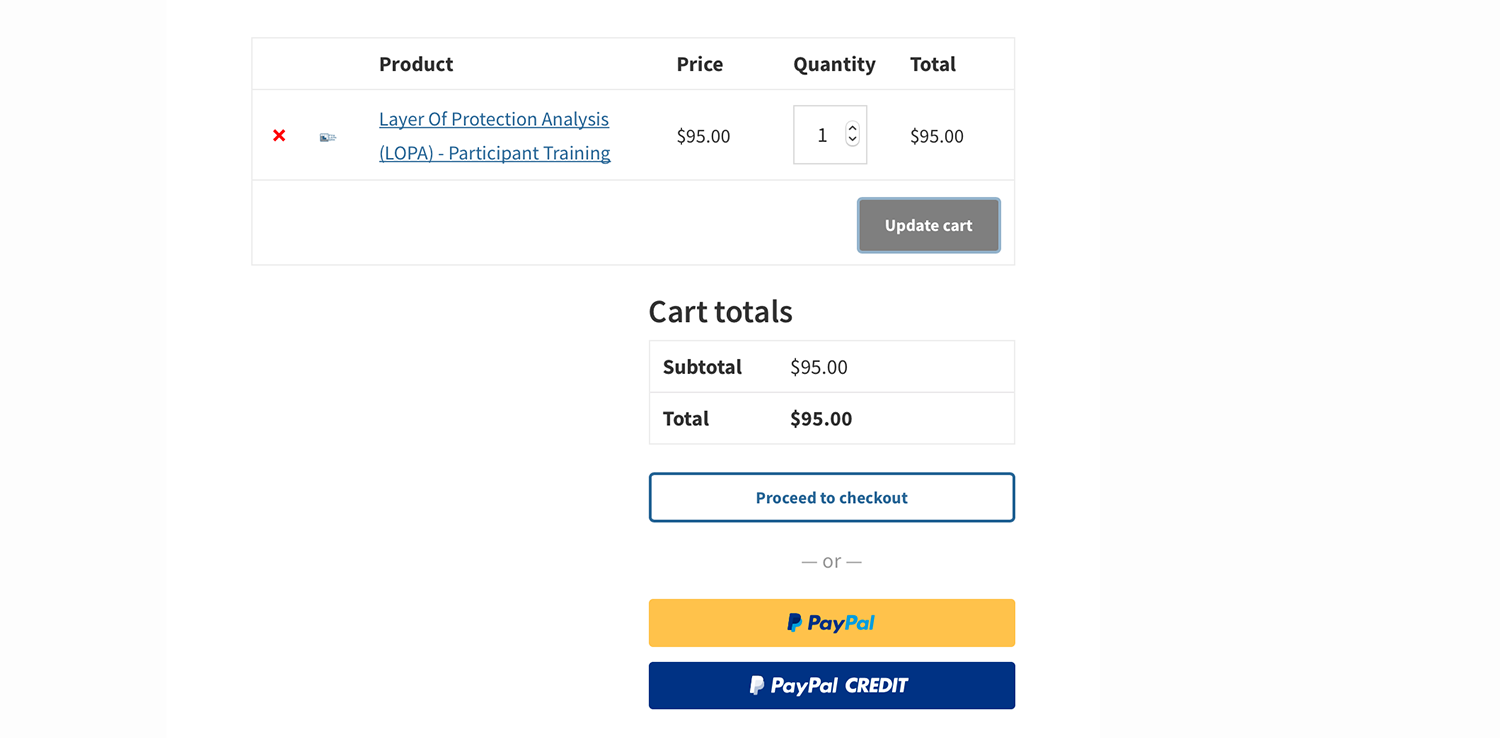Viewport: 1500px width, 738px height.
Task: Pay with the yellow PayPal button
Action: click(832, 623)
